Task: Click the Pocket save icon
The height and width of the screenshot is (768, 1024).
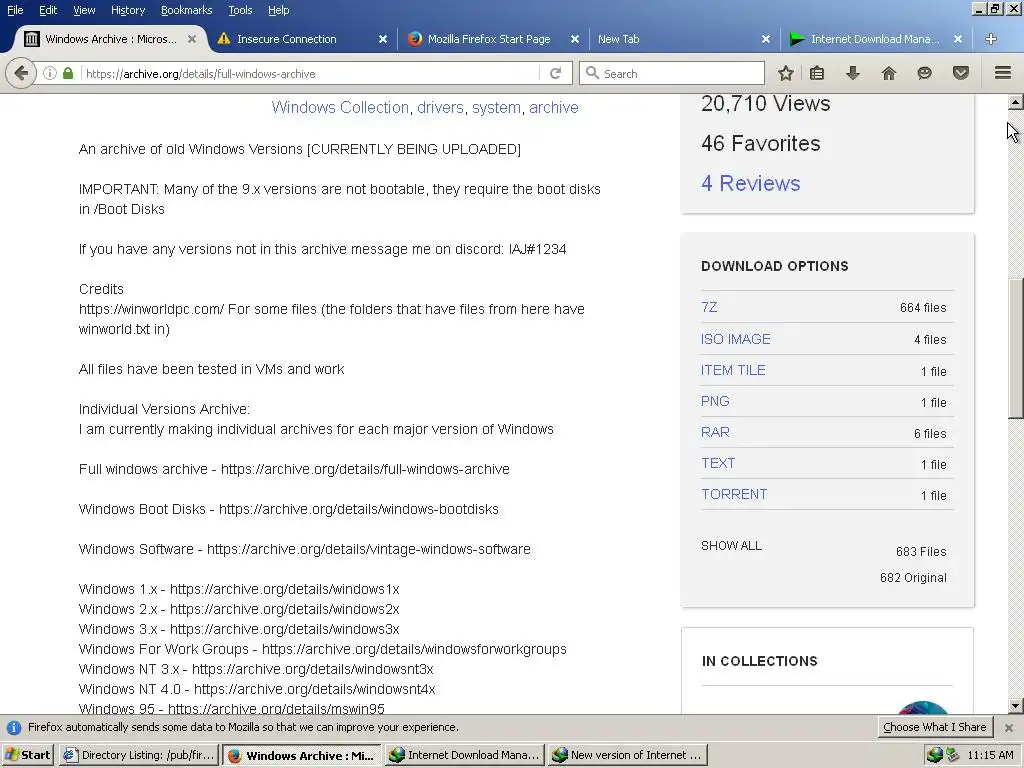Action: click(x=961, y=73)
